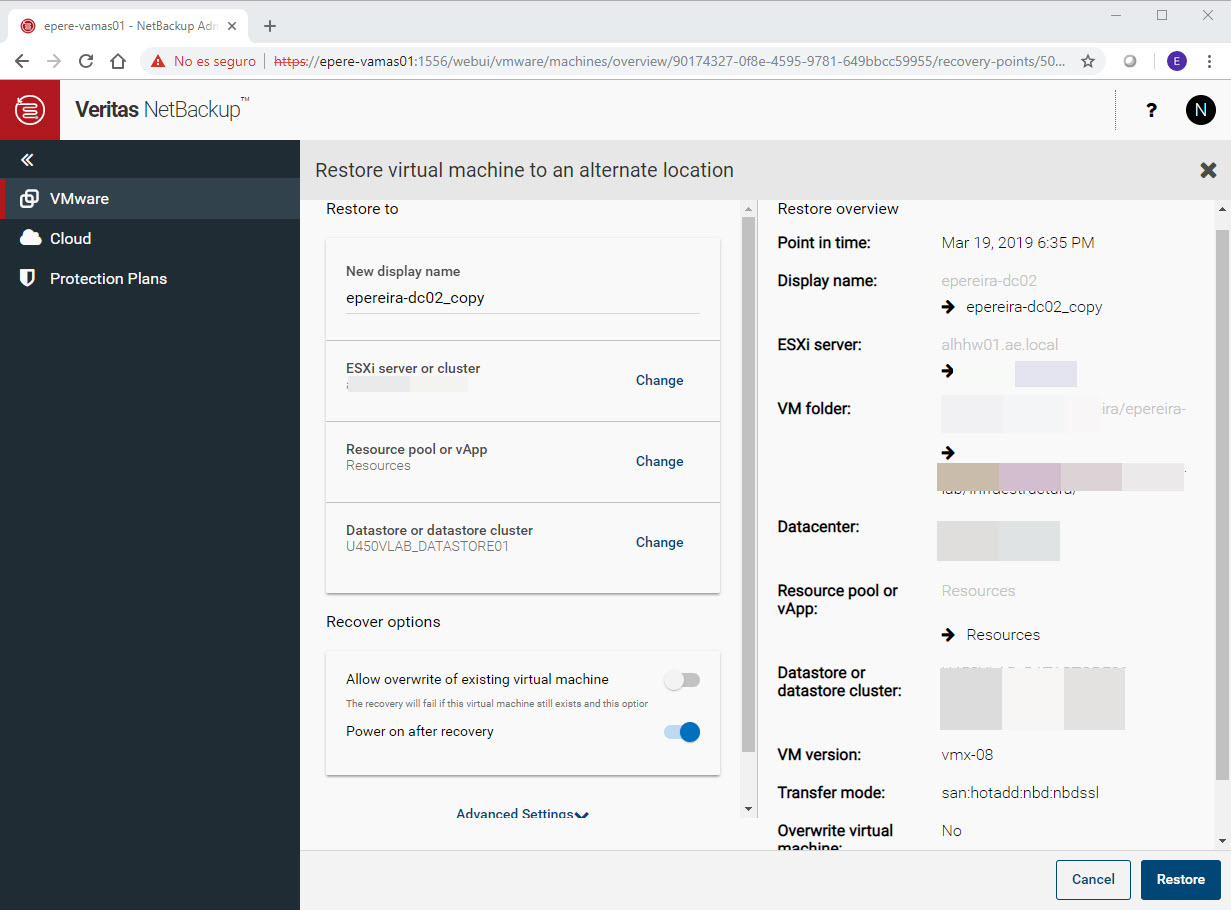1231x910 pixels.
Task: Minimize the Chrome window
Action: coord(1116,15)
